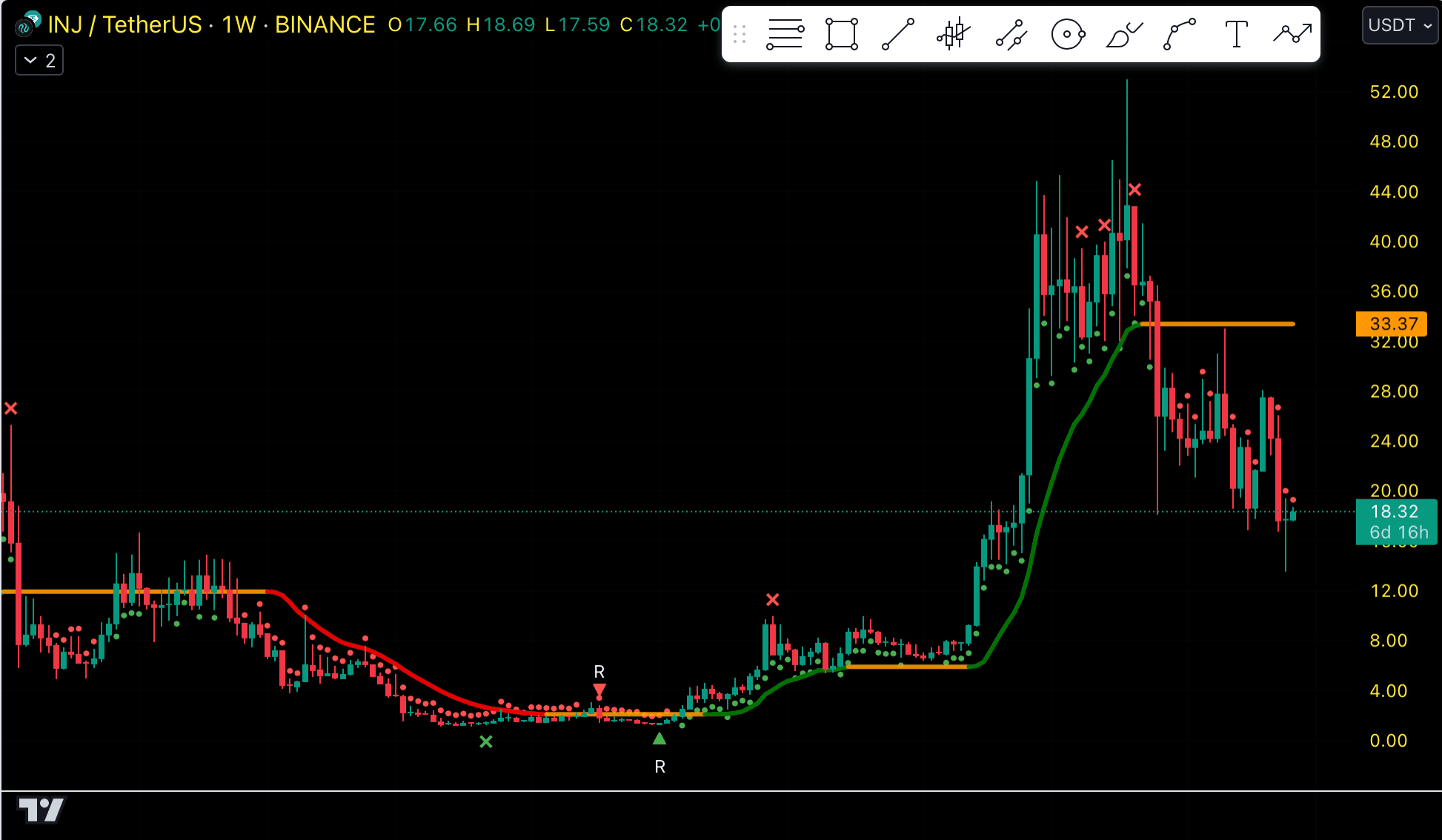The width and height of the screenshot is (1442, 840).
Task: Select the brush drawing tool
Action: [x=1124, y=34]
